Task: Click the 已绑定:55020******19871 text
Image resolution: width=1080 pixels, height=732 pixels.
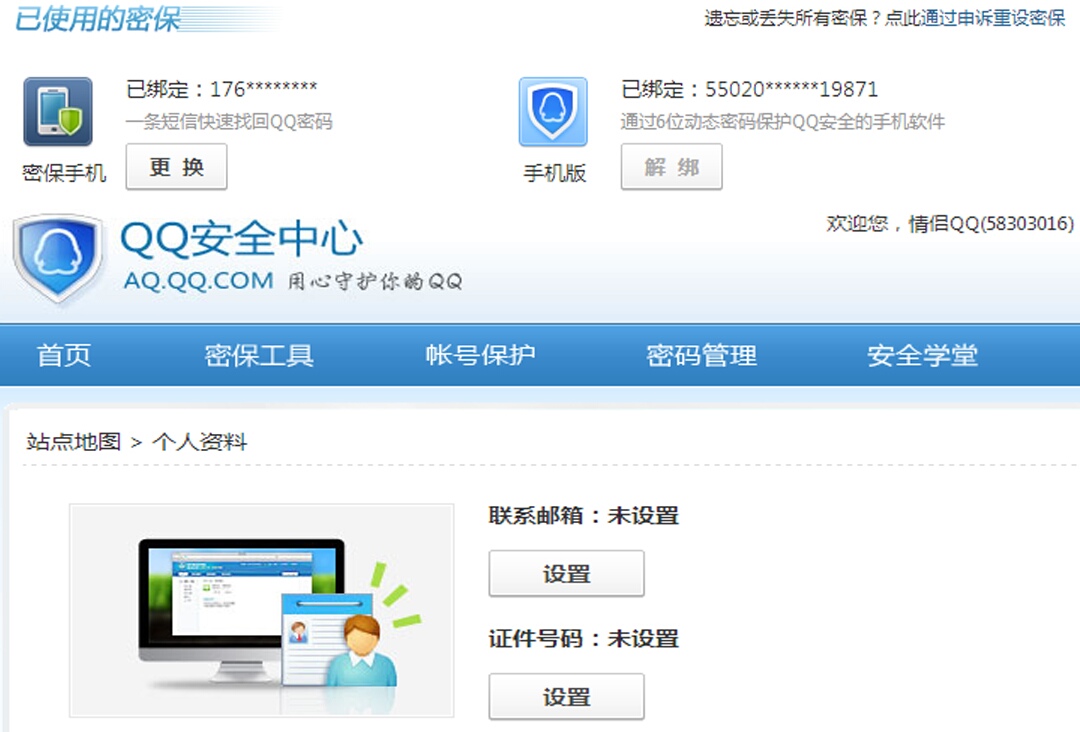Action: point(749,89)
